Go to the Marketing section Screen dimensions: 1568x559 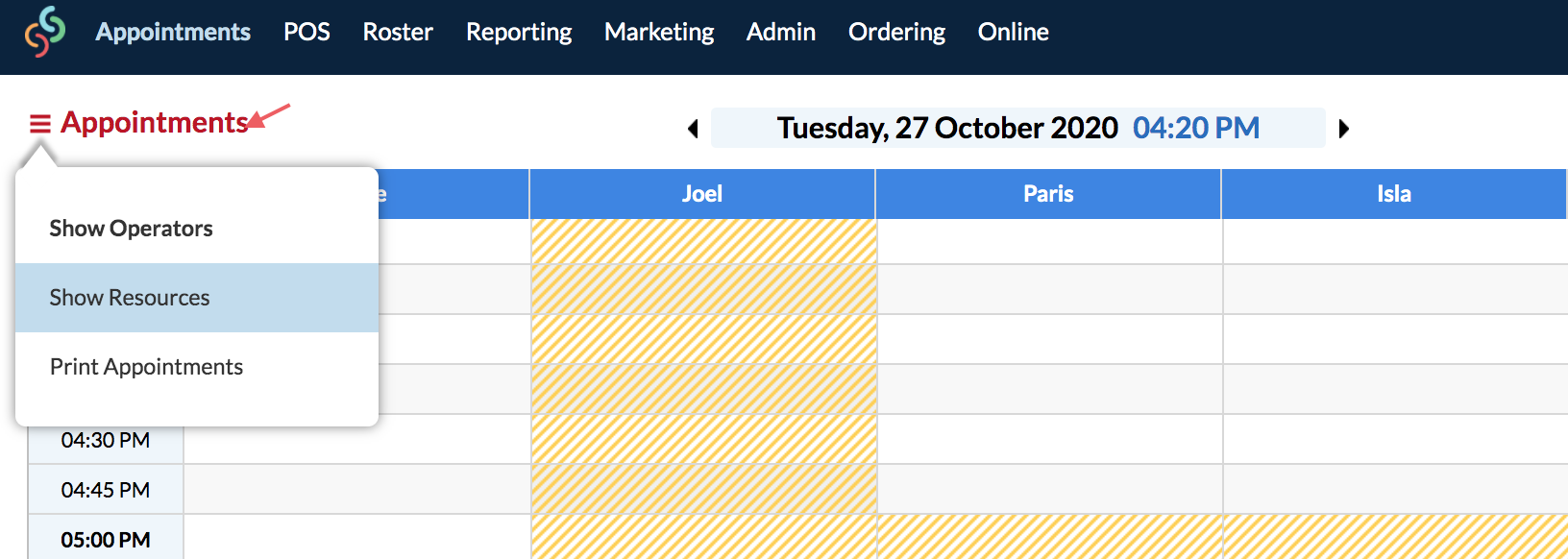[x=659, y=32]
